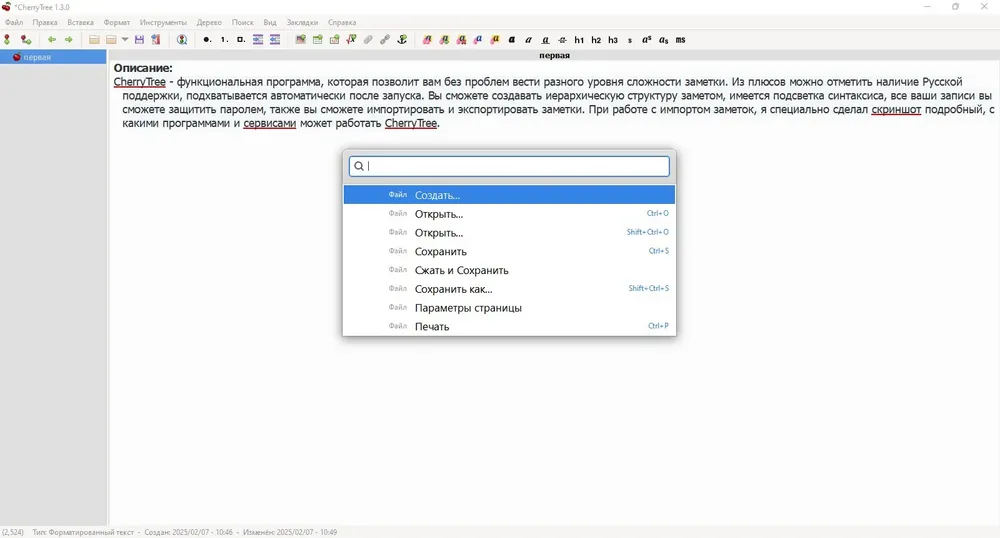Go back with green left arrow

click(52, 40)
